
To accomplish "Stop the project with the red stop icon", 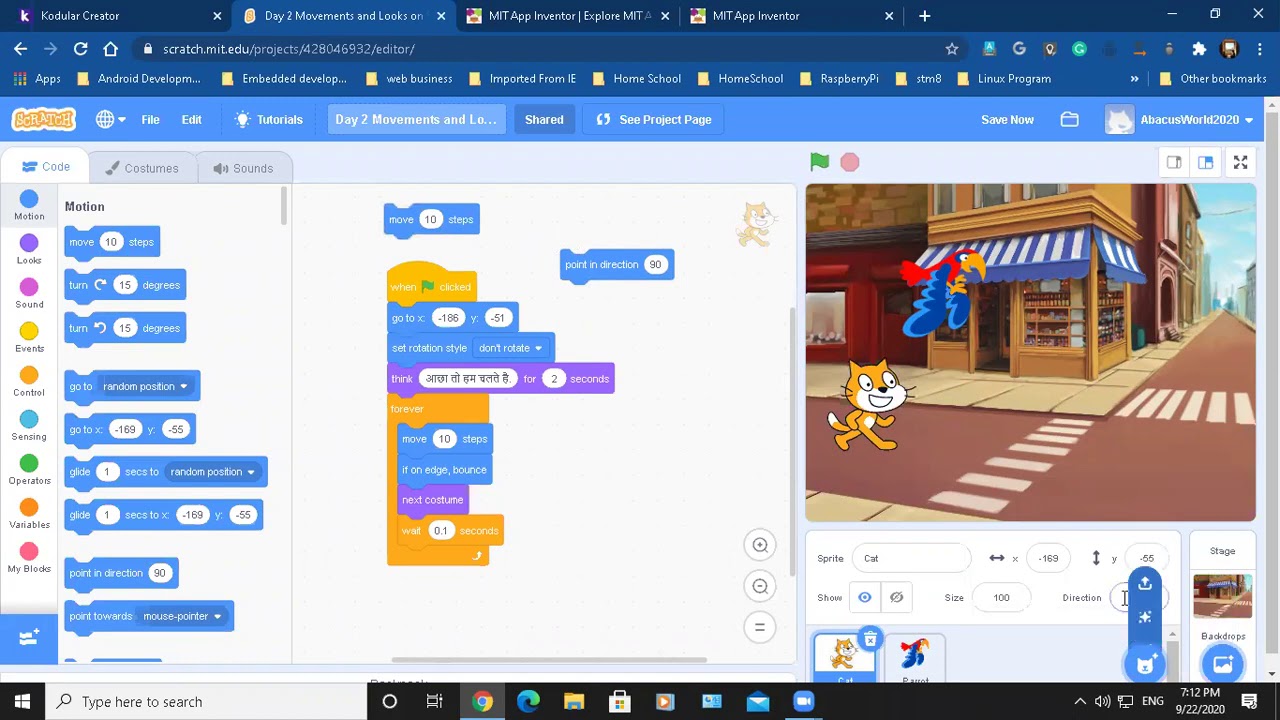I will (849, 162).
